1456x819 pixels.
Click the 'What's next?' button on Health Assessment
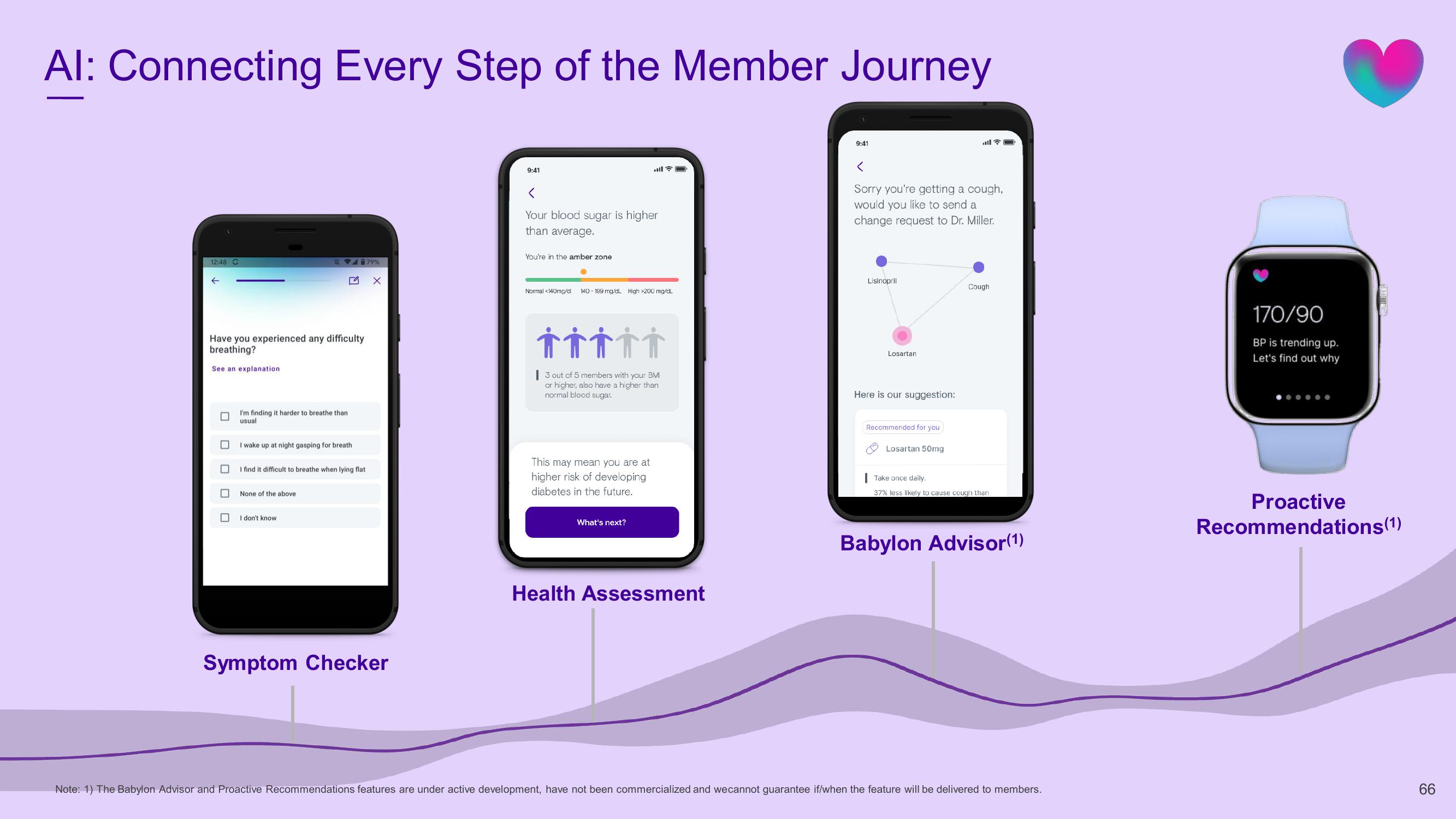click(601, 521)
